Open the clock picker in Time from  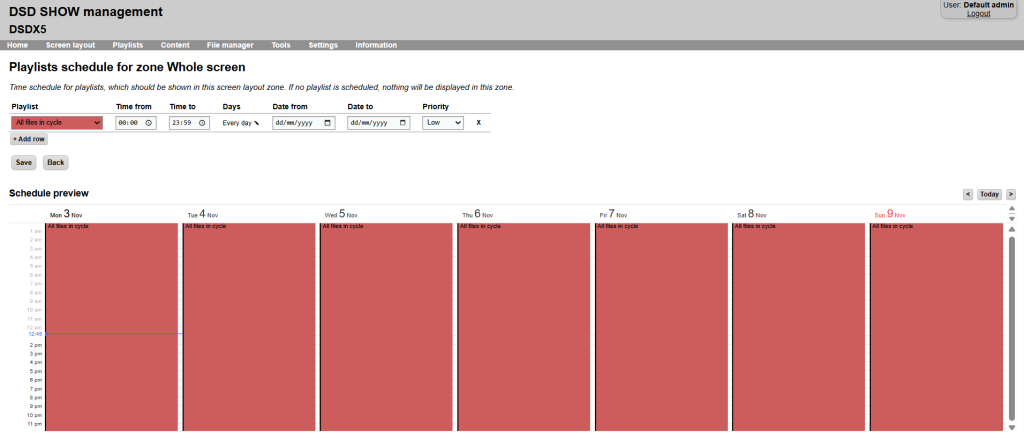click(x=149, y=123)
